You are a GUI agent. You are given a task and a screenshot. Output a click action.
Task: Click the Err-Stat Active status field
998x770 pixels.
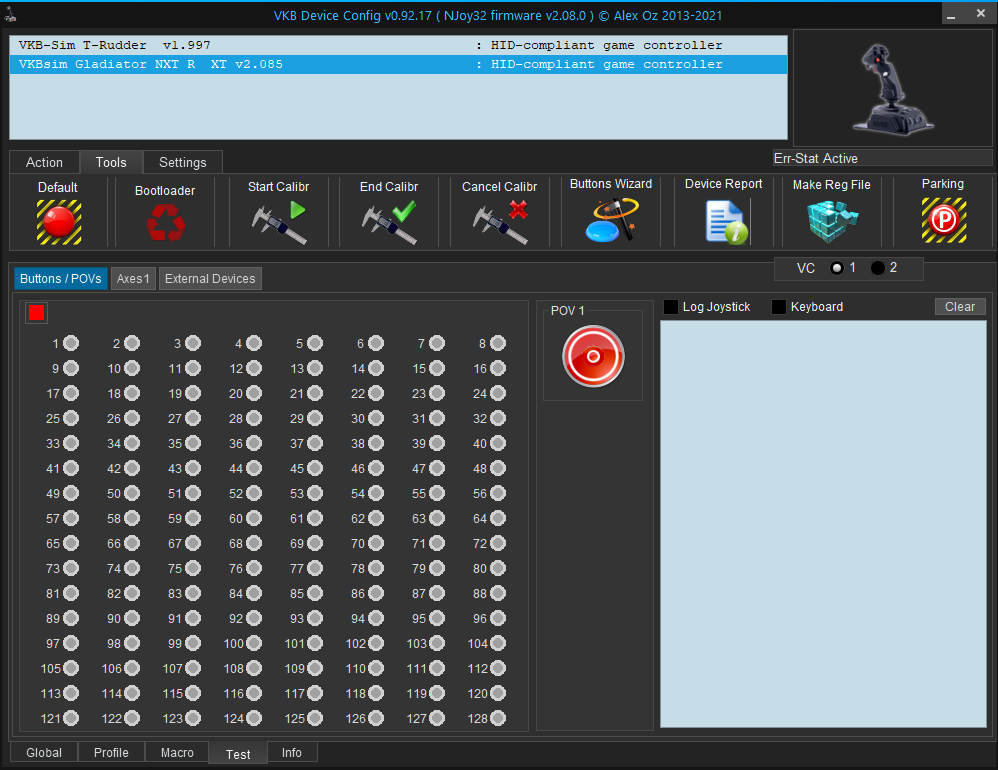[882, 158]
